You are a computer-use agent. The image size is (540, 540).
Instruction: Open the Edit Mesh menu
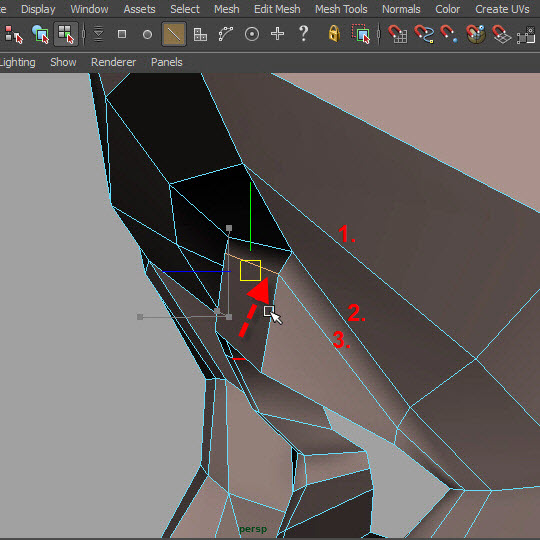[x=277, y=9]
